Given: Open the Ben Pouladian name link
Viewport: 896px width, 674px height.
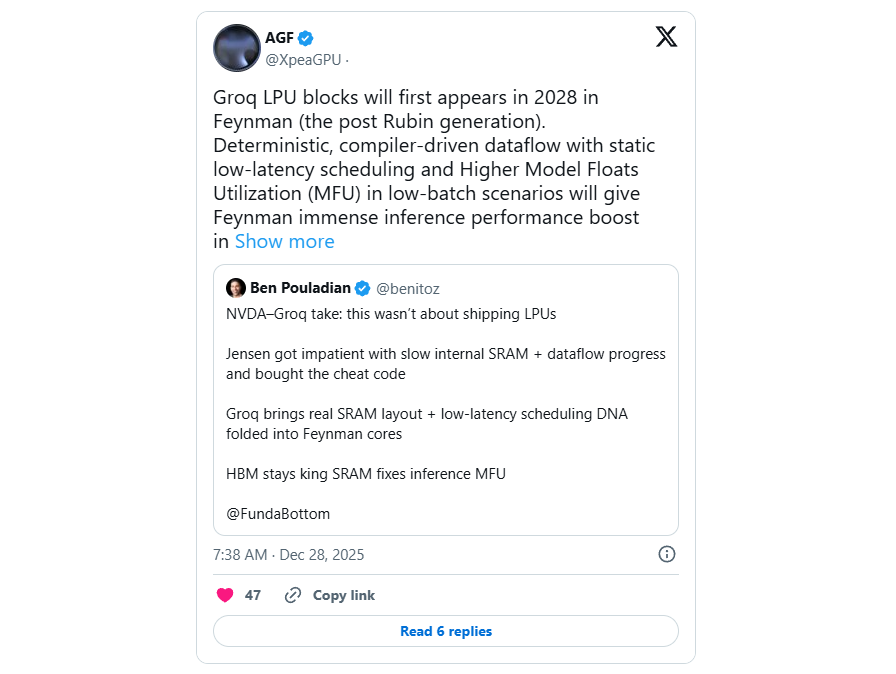Looking at the screenshot, I should coord(300,288).
